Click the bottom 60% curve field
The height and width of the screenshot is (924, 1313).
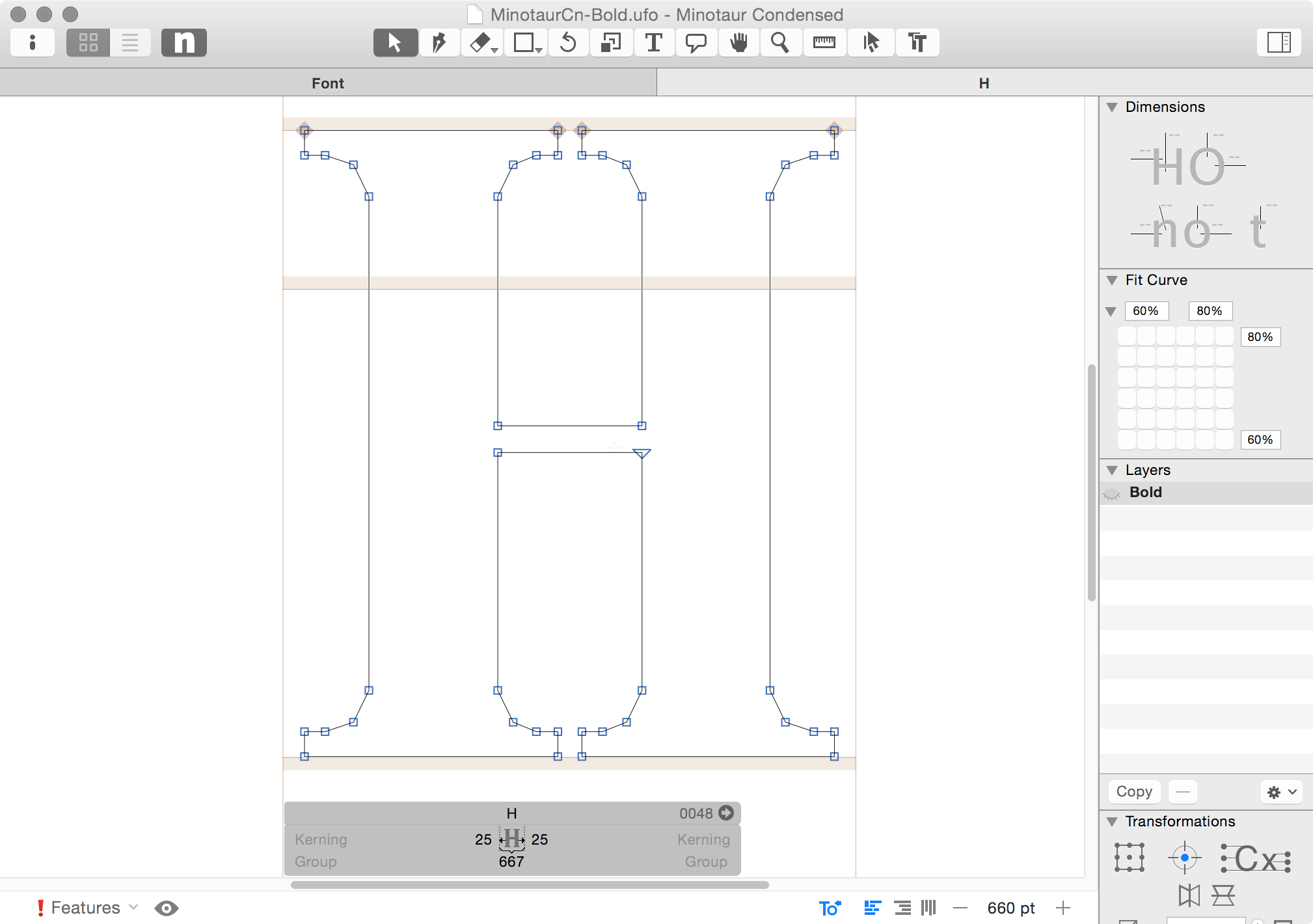tap(1260, 440)
